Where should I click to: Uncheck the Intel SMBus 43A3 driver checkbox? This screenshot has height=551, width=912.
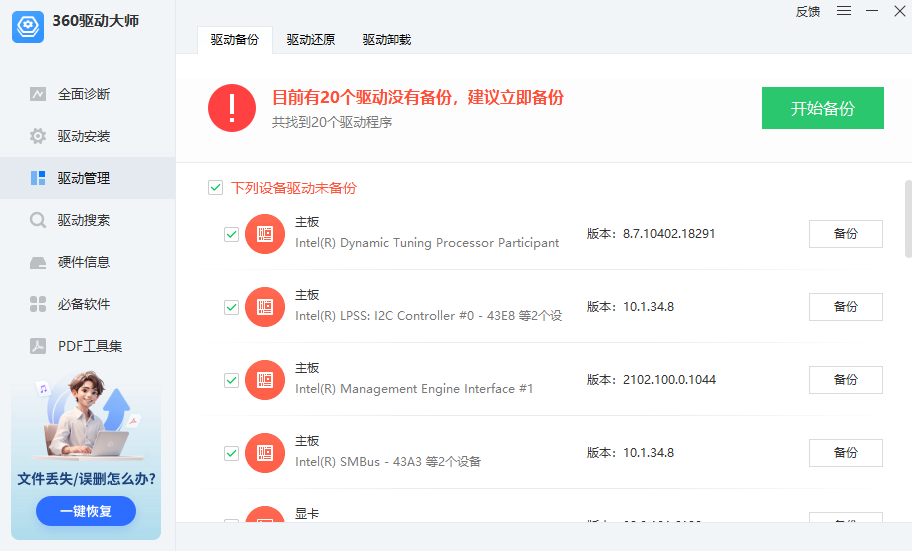pos(231,453)
